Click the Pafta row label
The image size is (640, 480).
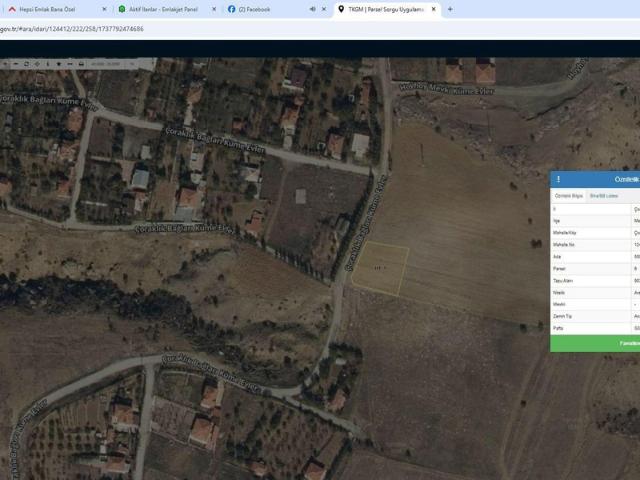click(558, 328)
